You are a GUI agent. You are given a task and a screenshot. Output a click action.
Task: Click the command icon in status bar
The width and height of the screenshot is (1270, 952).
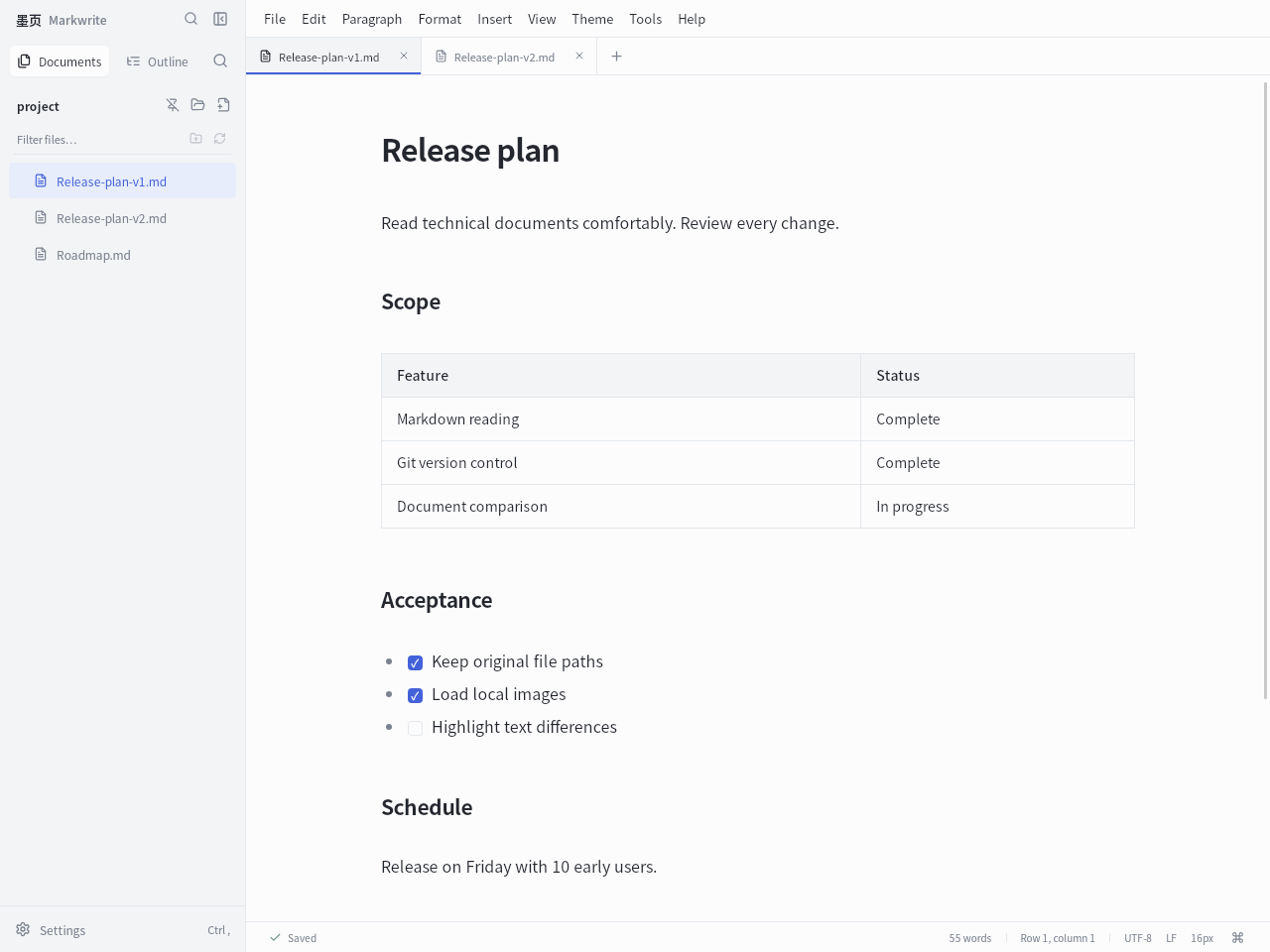click(x=1237, y=938)
